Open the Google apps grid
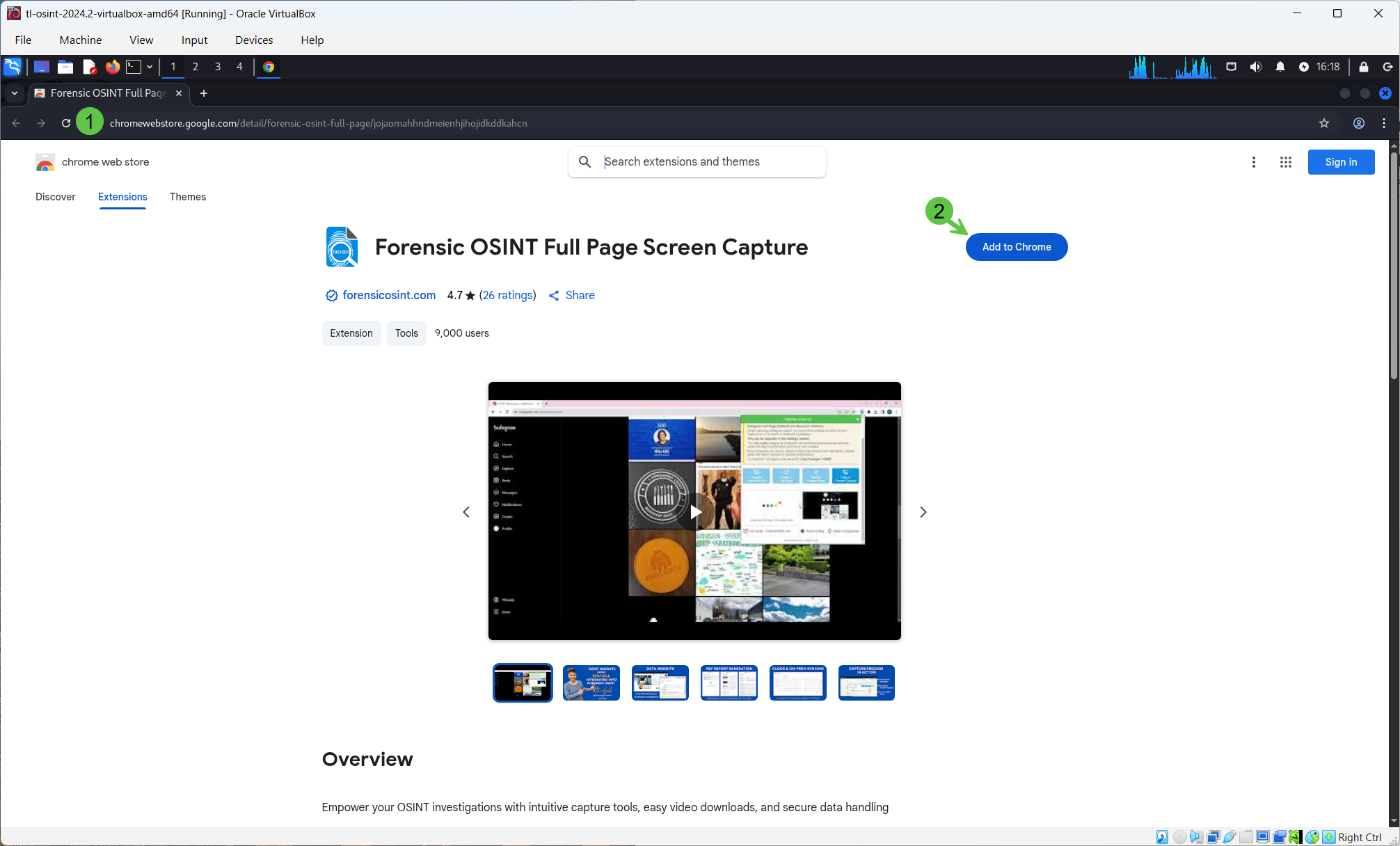Viewport: 1400px width, 846px height. (1286, 162)
